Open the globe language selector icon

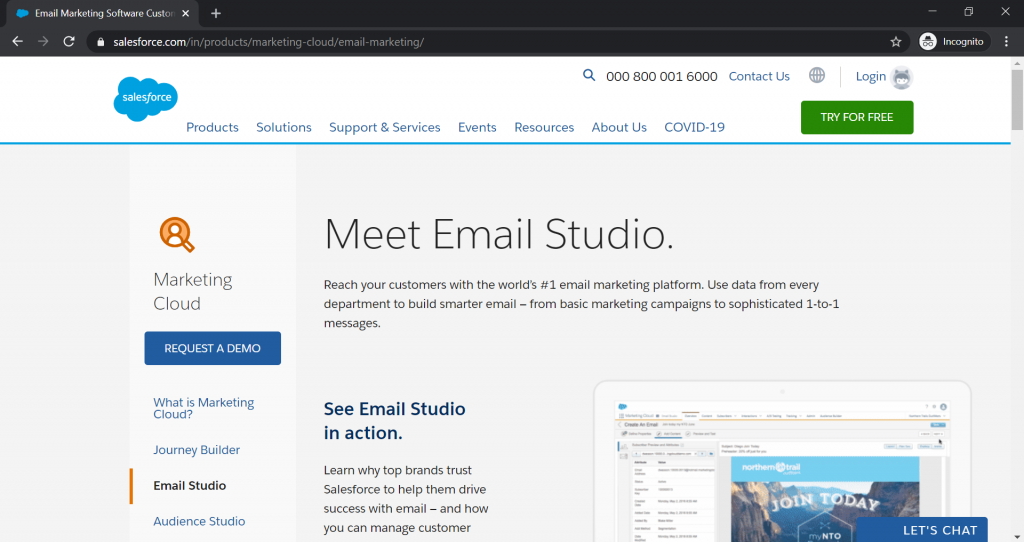pyautogui.click(x=817, y=75)
